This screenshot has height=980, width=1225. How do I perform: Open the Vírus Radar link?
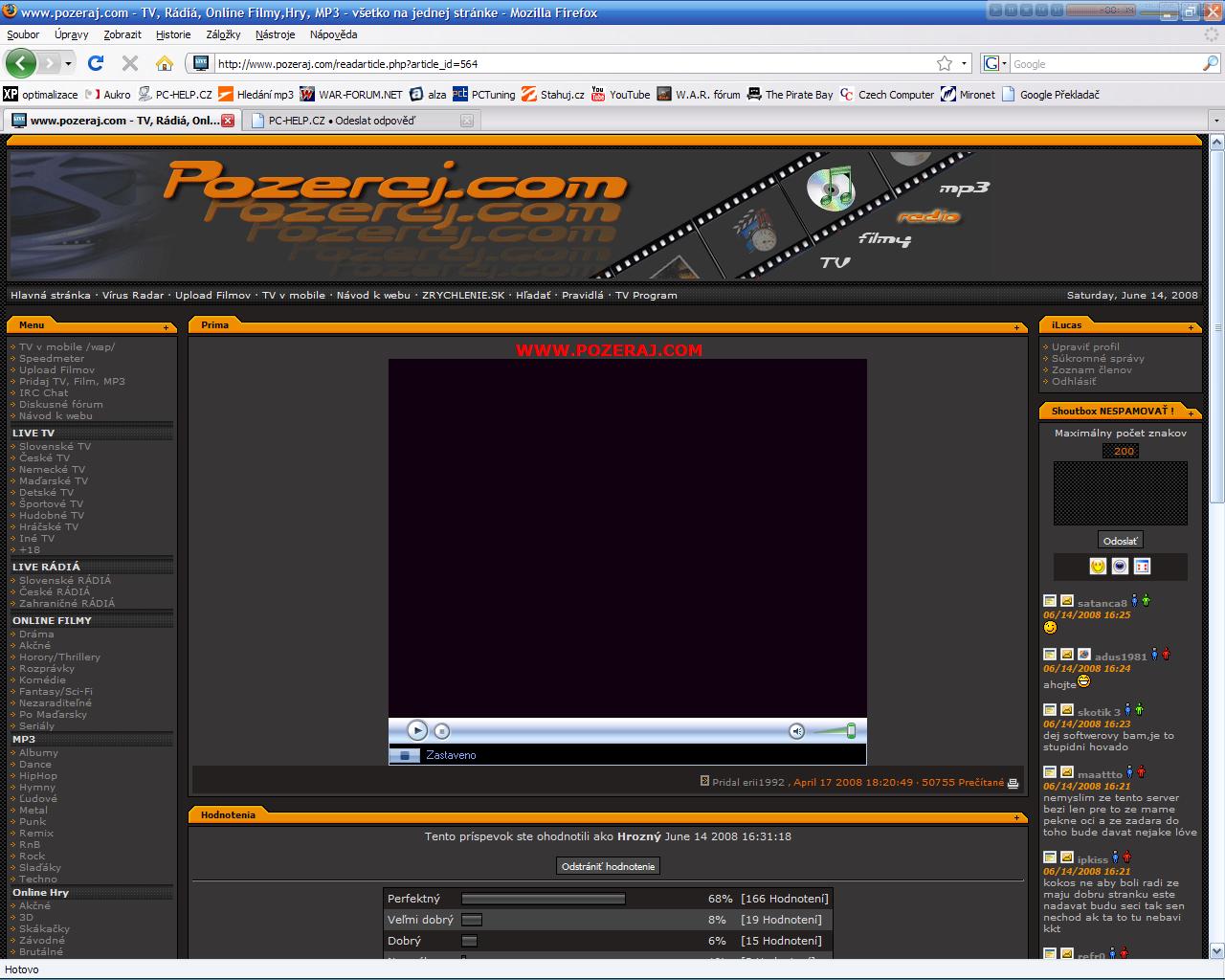click(x=133, y=295)
